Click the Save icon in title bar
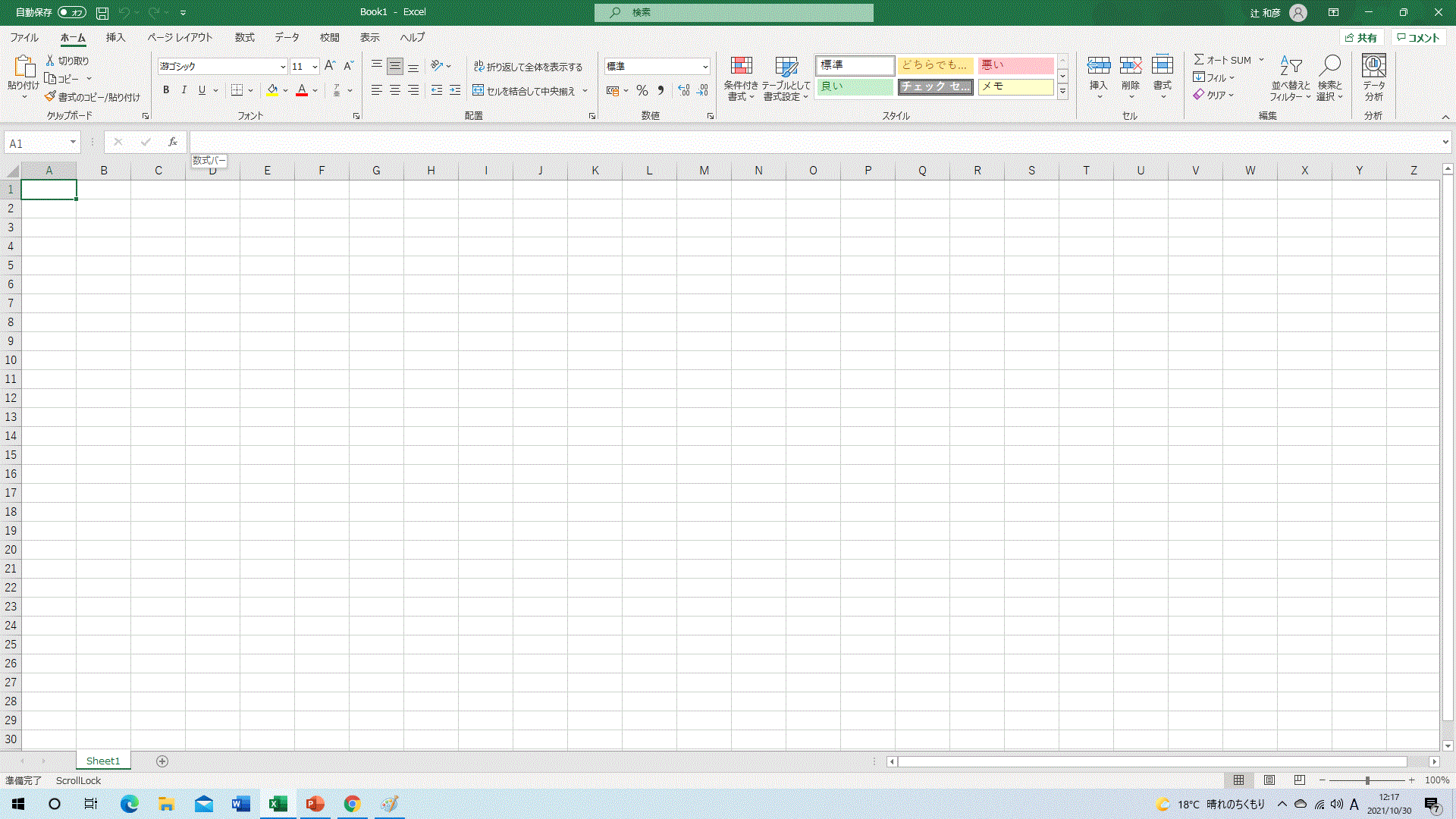 point(102,13)
